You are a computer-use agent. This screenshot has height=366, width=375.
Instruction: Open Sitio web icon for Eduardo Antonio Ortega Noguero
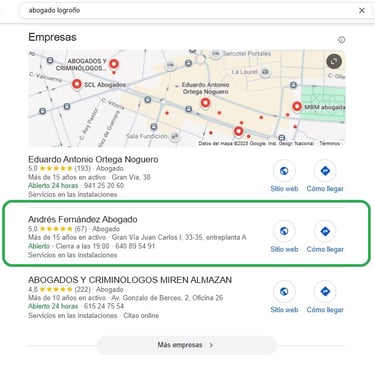284,171
